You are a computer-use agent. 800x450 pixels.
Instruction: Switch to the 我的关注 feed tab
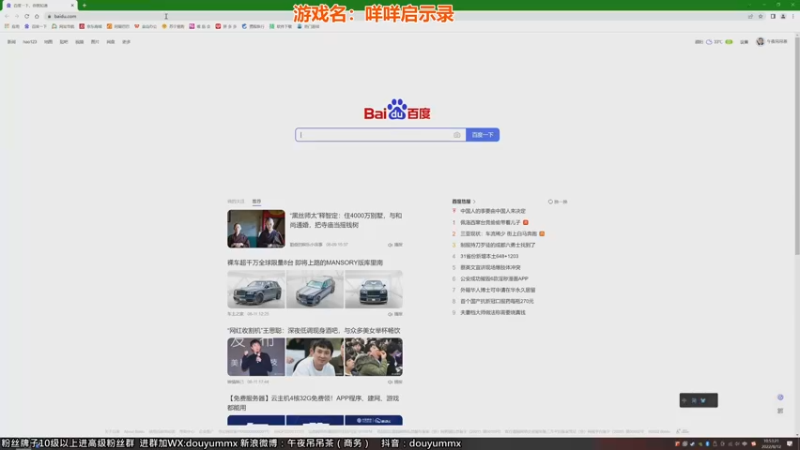(236, 202)
